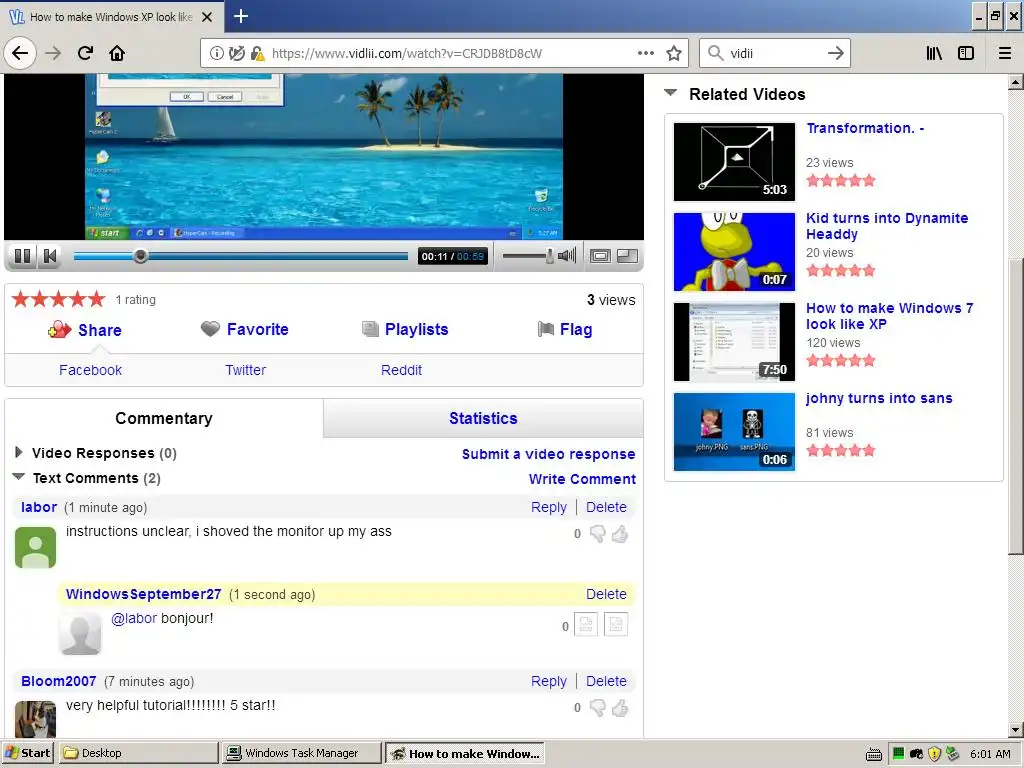1024x768 pixels.
Task: Open the Library bookshelf icon
Action: 934,53
